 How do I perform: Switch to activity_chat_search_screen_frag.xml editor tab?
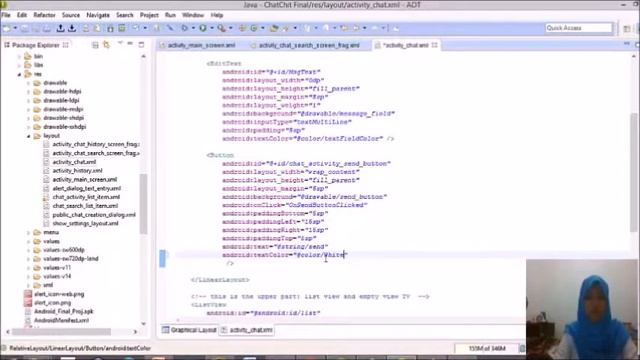309,45
